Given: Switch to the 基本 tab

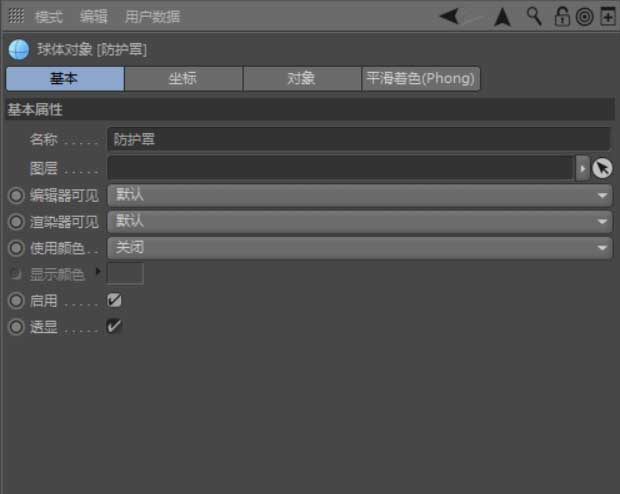Looking at the screenshot, I should 65,79.
